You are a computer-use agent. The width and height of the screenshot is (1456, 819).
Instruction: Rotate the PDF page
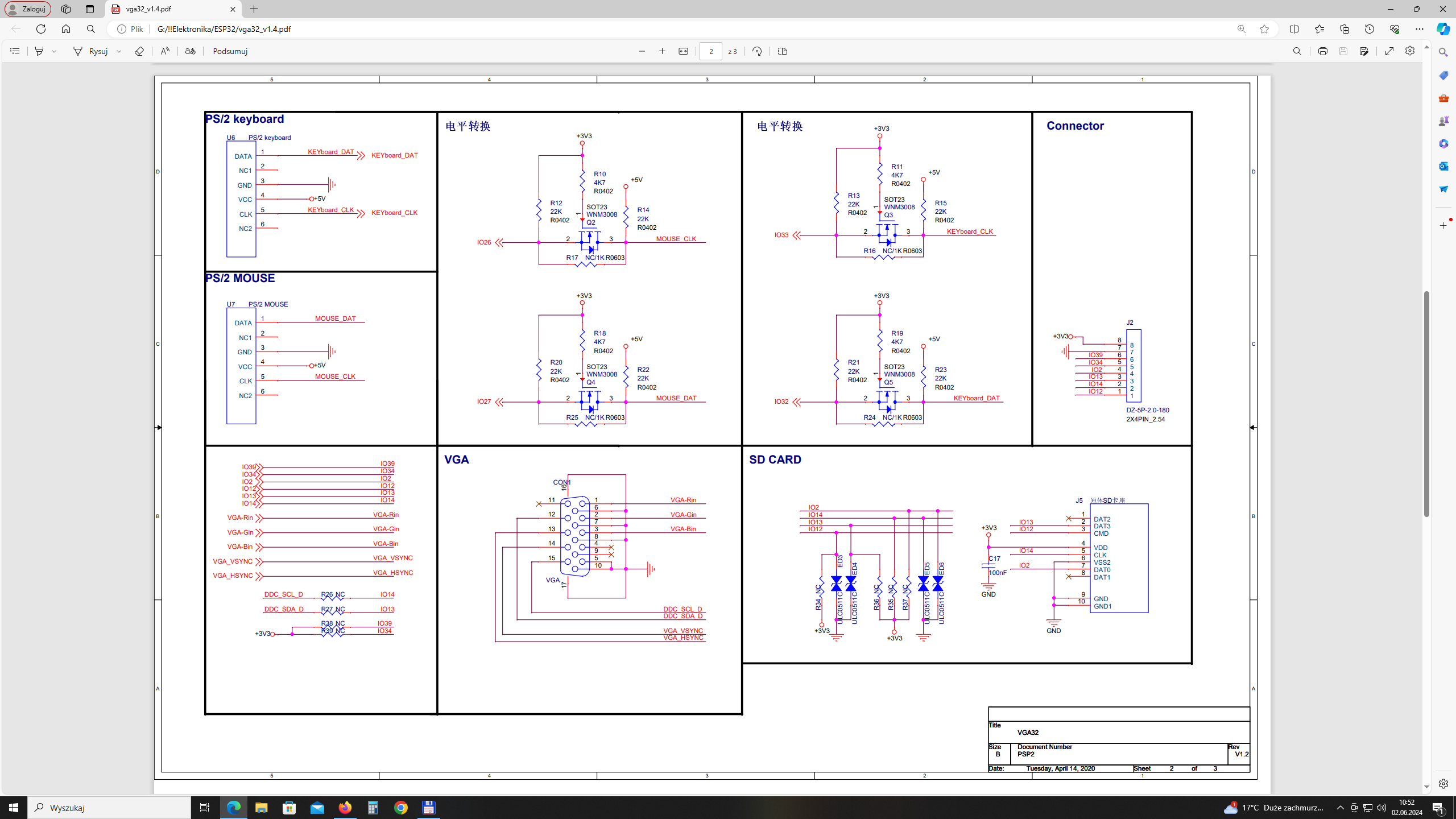pyautogui.click(x=757, y=51)
